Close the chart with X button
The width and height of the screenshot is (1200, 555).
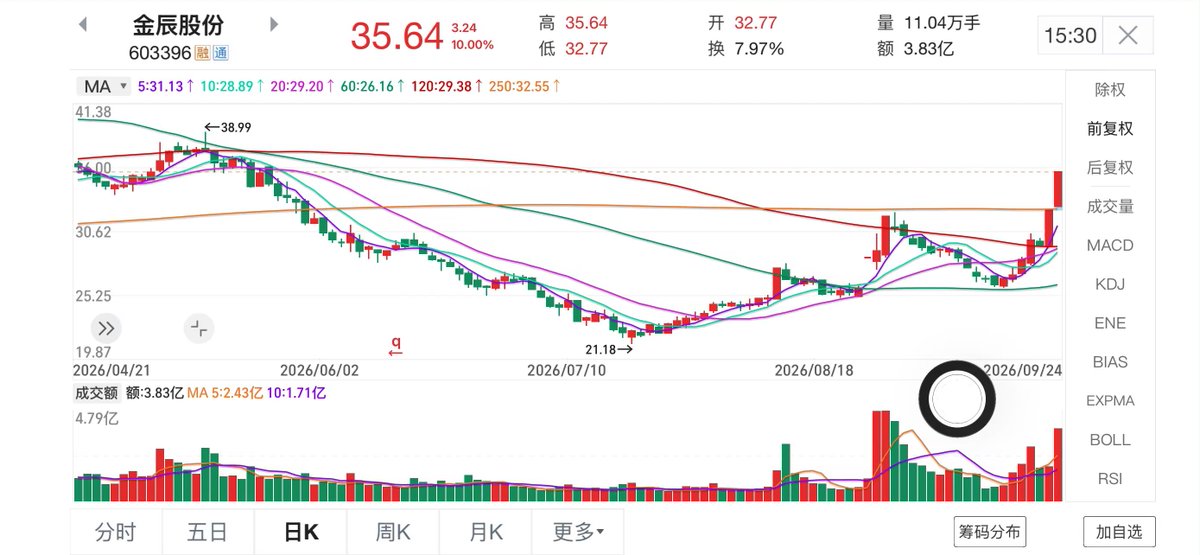[x=1128, y=36]
